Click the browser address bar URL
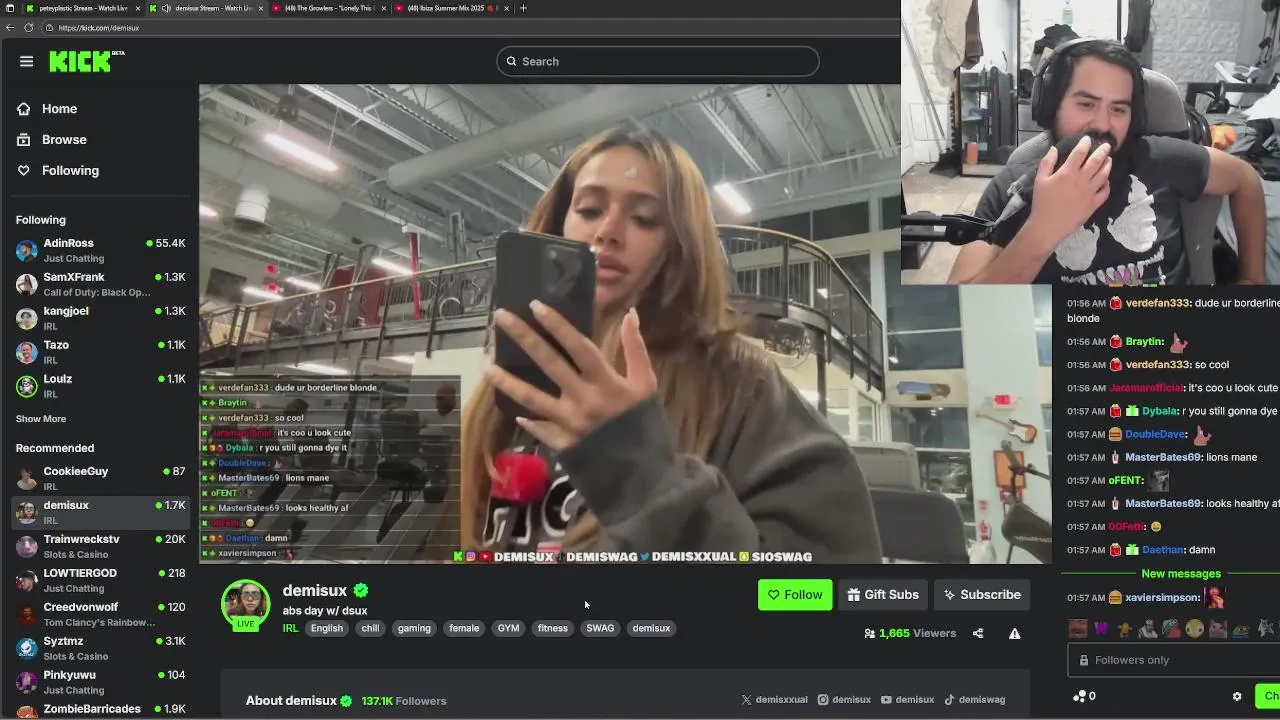The width and height of the screenshot is (1280, 720). click(x=98, y=28)
